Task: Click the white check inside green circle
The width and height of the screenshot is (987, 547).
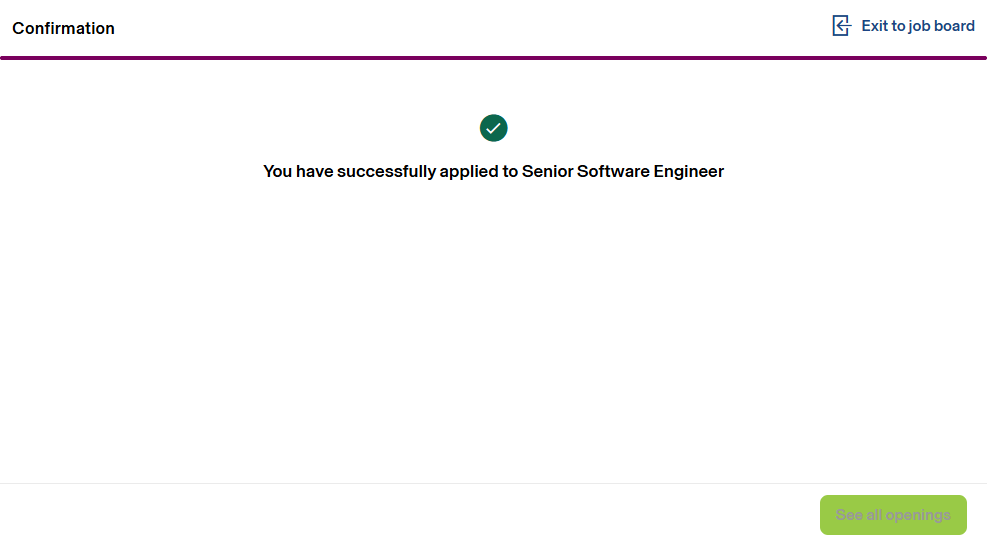Action: click(494, 128)
